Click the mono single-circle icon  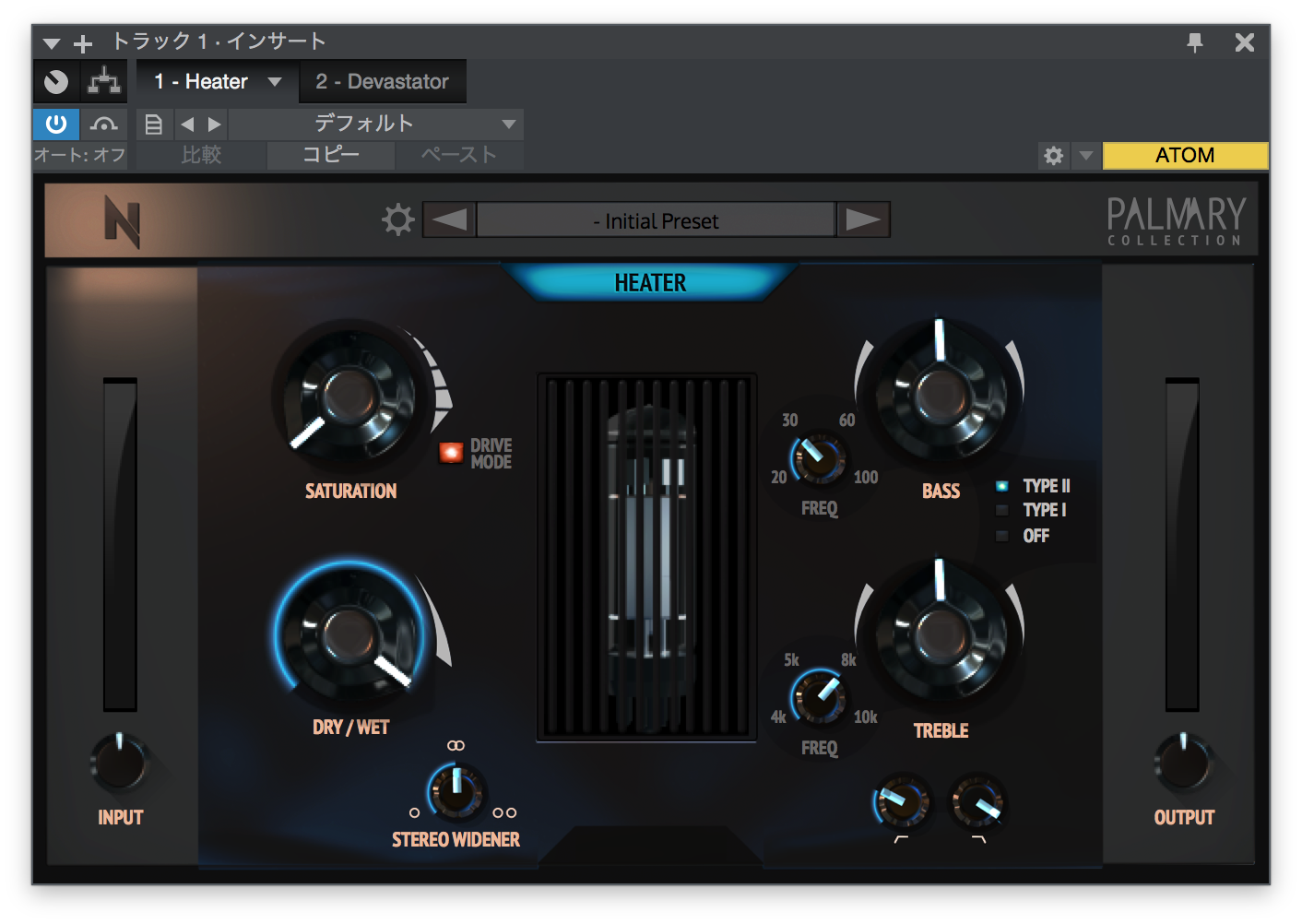click(414, 812)
